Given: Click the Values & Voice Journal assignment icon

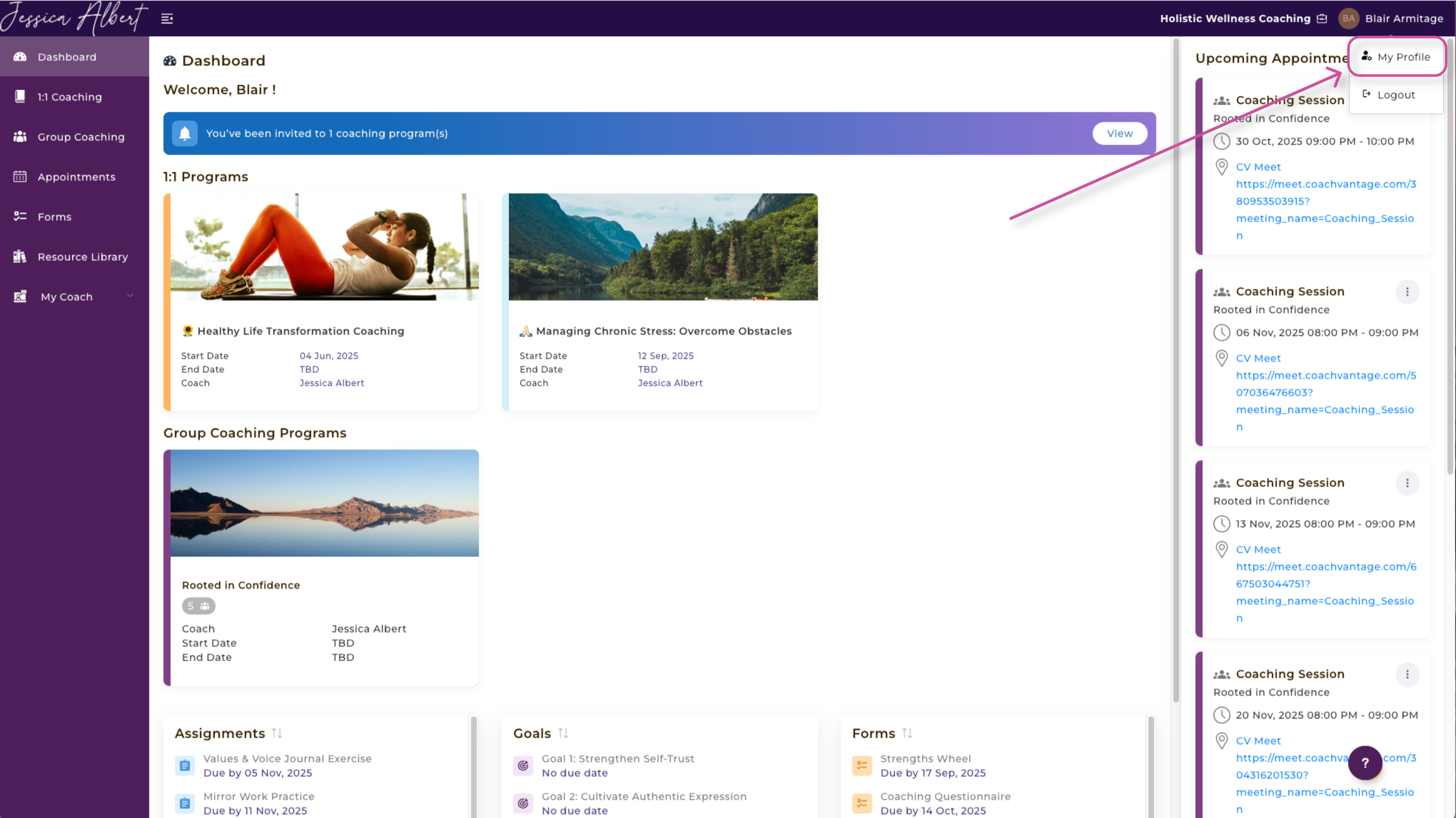Looking at the screenshot, I should pos(184,765).
